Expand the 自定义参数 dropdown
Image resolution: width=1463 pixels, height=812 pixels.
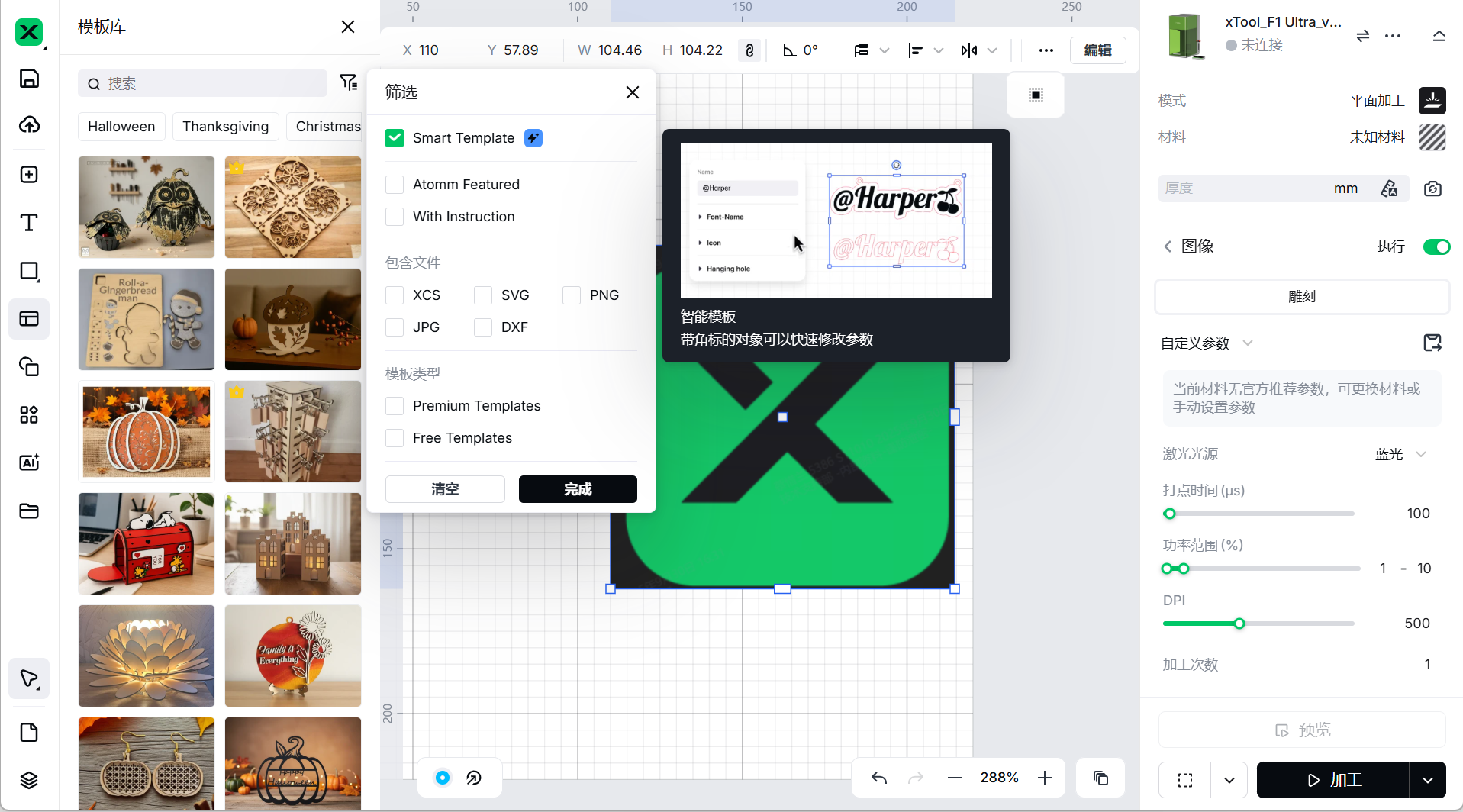pyautogui.click(x=1248, y=343)
